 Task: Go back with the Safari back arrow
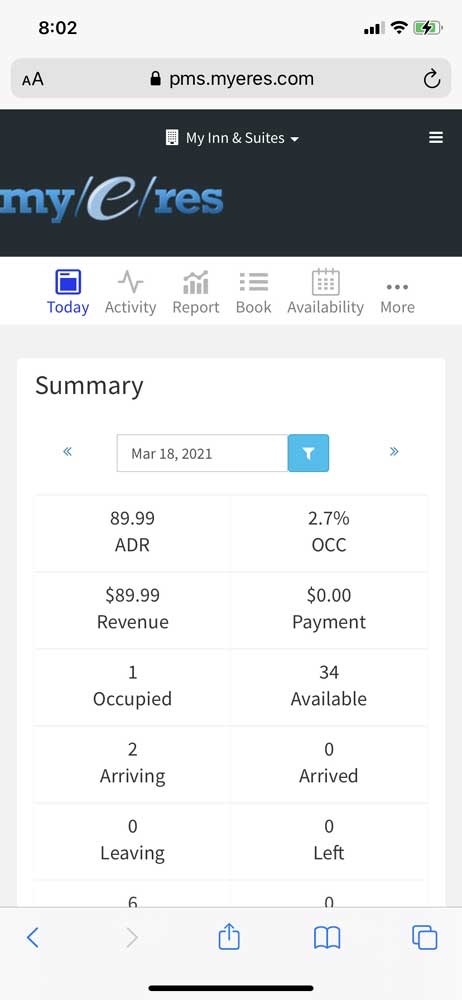pyautogui.click(x=33, y=938)
